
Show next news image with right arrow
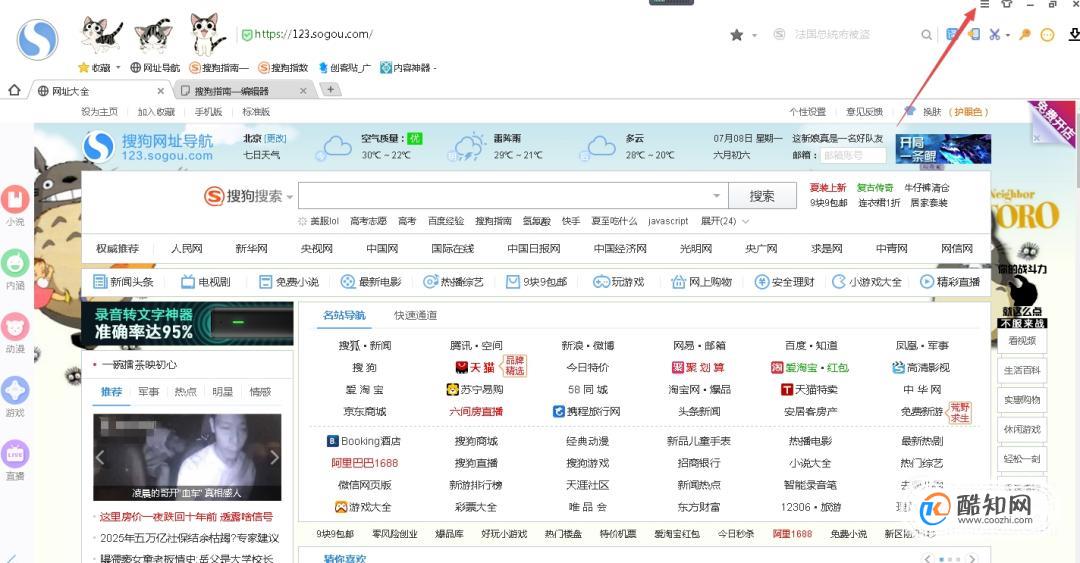(274, 457)
